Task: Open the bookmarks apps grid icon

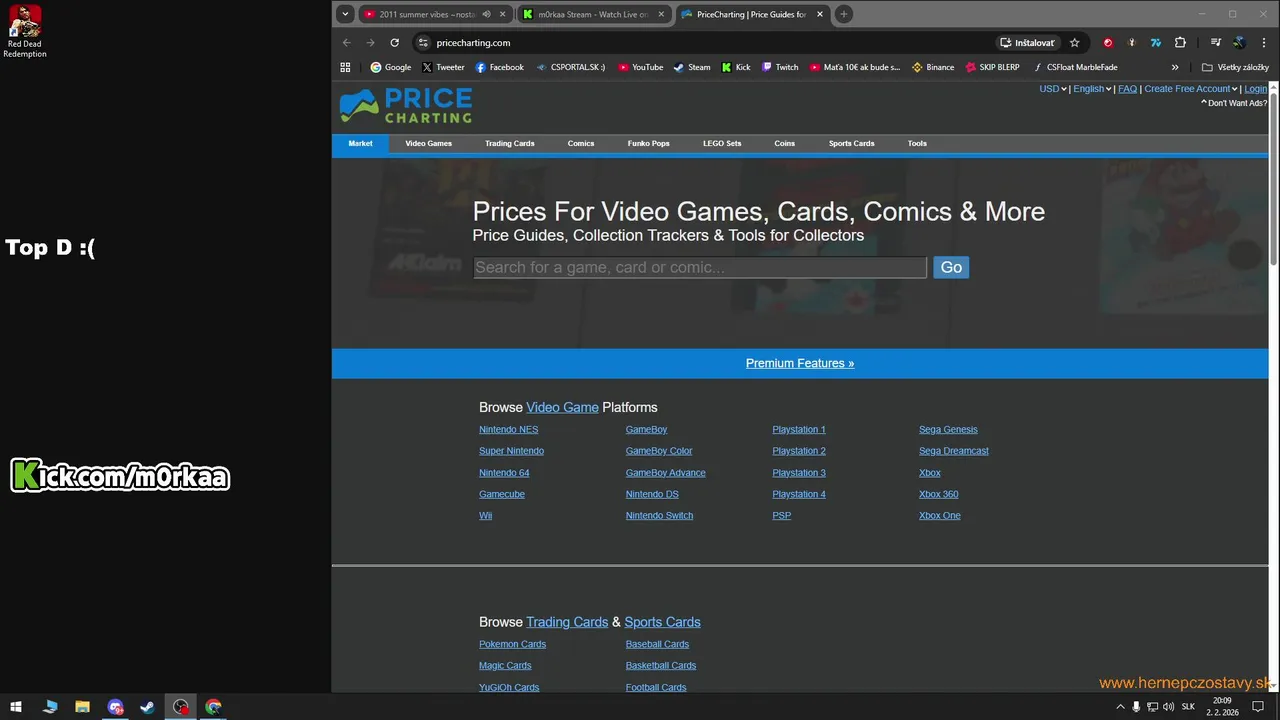Action: tap(345, 67)
